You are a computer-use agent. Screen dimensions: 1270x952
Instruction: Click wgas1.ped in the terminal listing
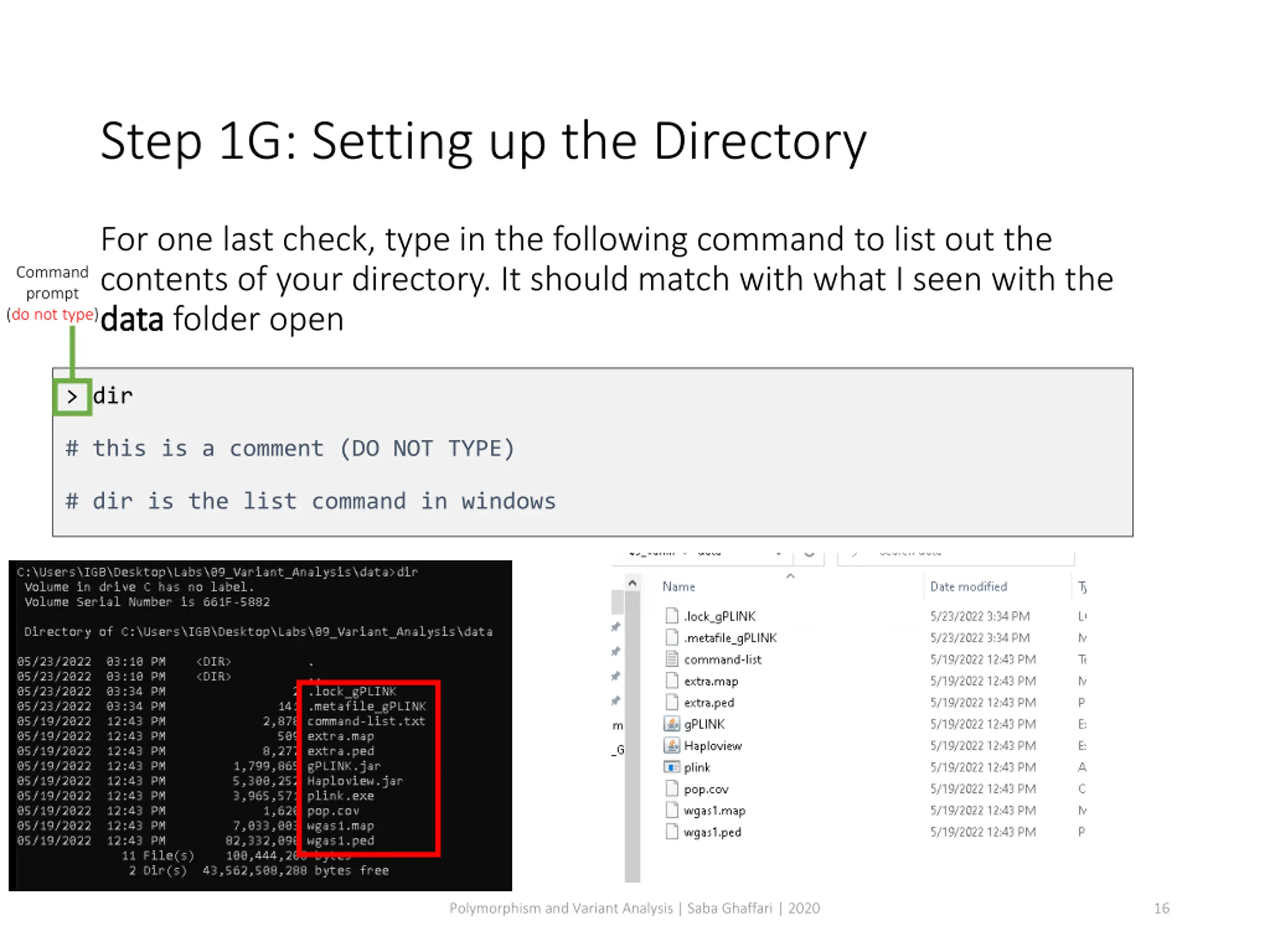click(x=340, y=840)
